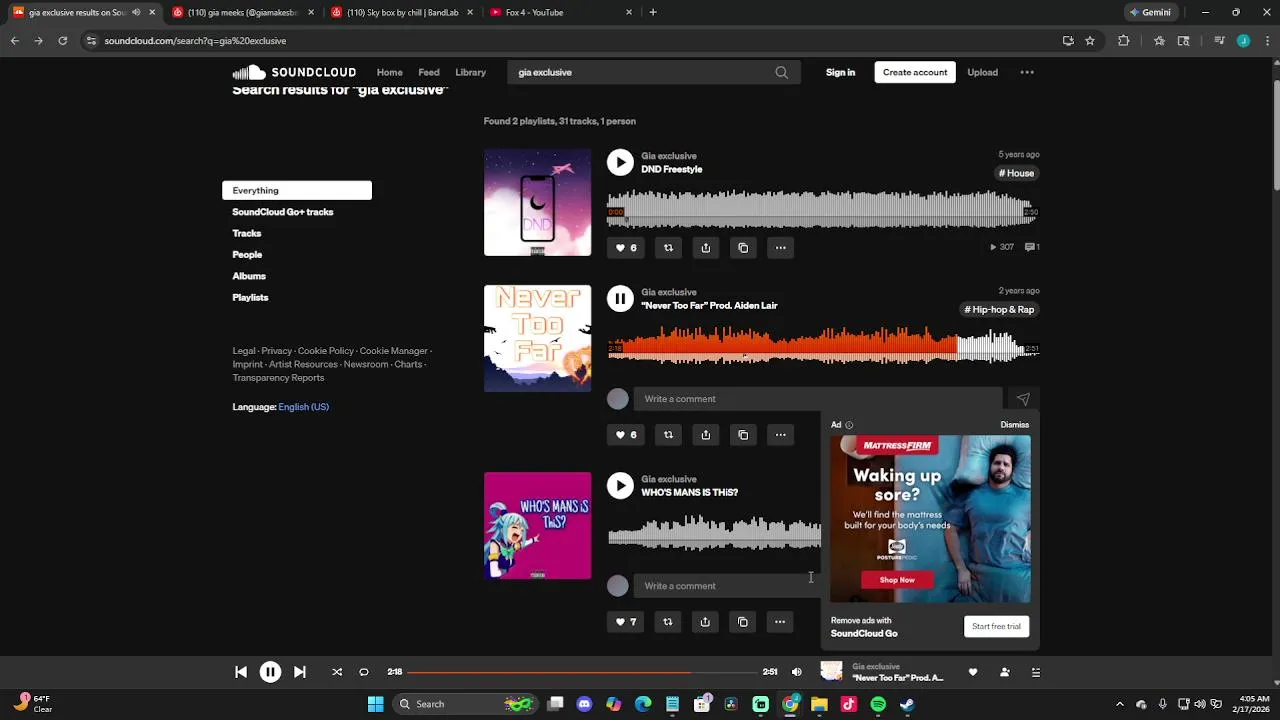Screen dimensions: 1280x720
Task: Like the WHO'S MANS IS THIS? track
Action: tap(625, 622)
